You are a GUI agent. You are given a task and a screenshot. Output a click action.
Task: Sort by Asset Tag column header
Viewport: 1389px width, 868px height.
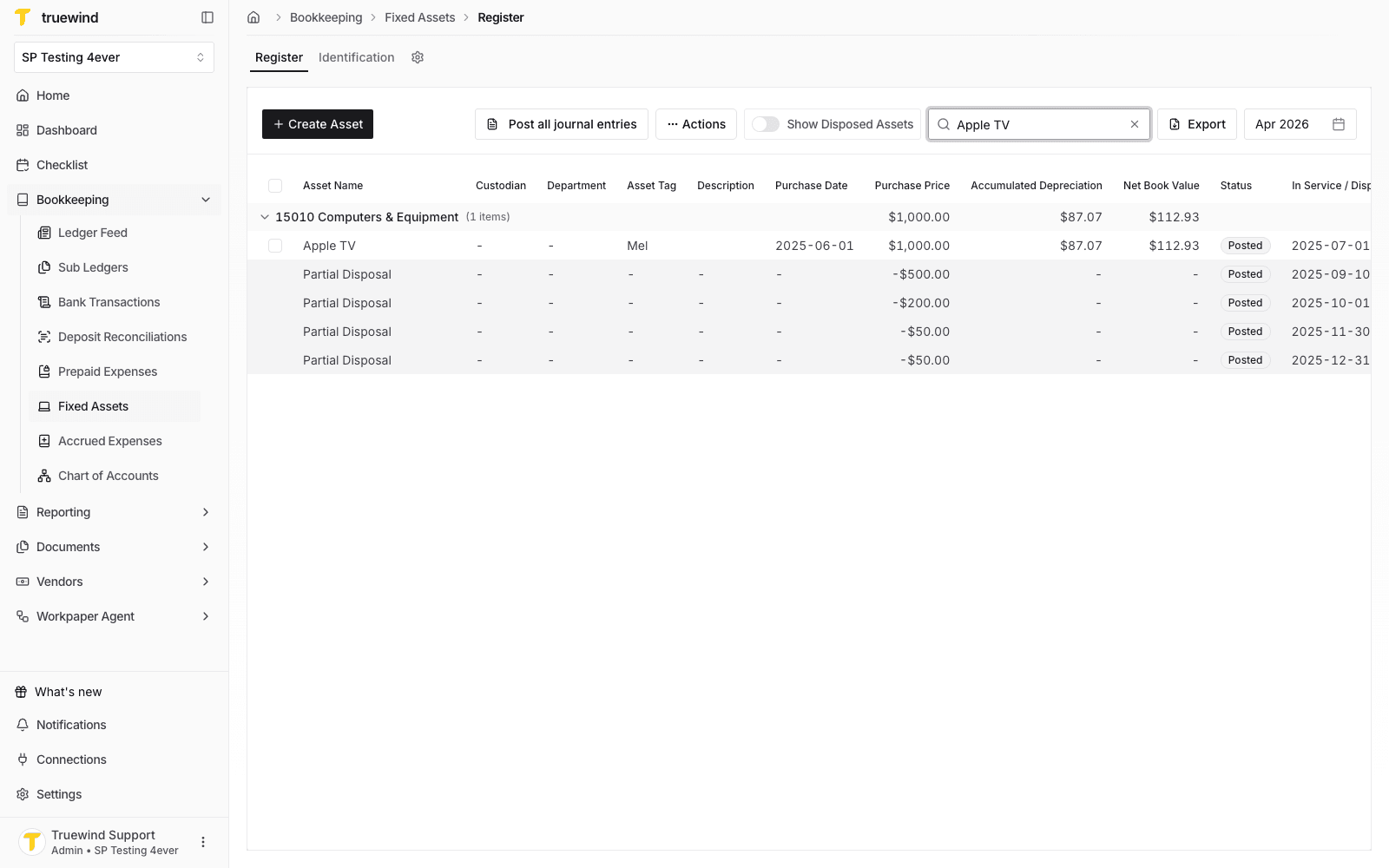pyautogui.click(x=651, y=186)
